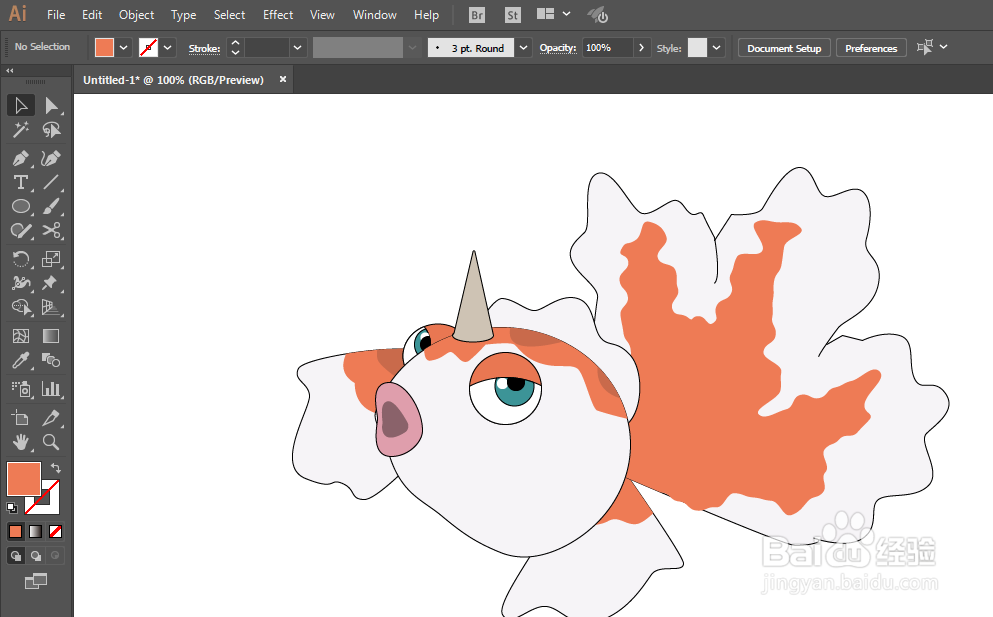Collapse the tools panel double-arrow

tap(9, 70)
